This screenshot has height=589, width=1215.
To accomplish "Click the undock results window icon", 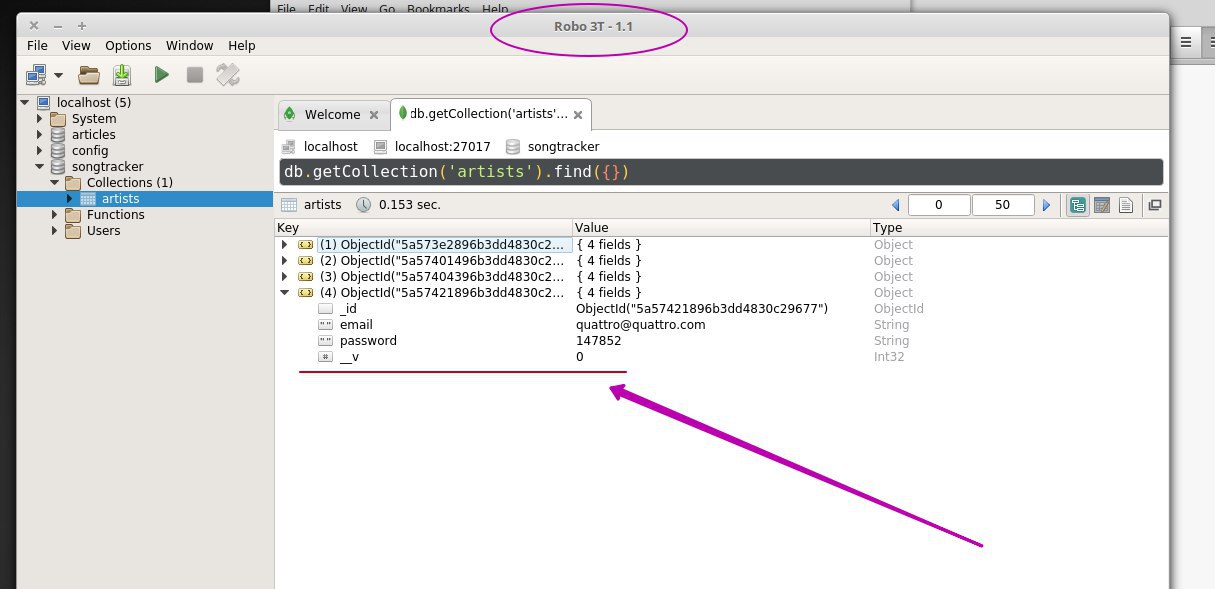I will 1155,205.
